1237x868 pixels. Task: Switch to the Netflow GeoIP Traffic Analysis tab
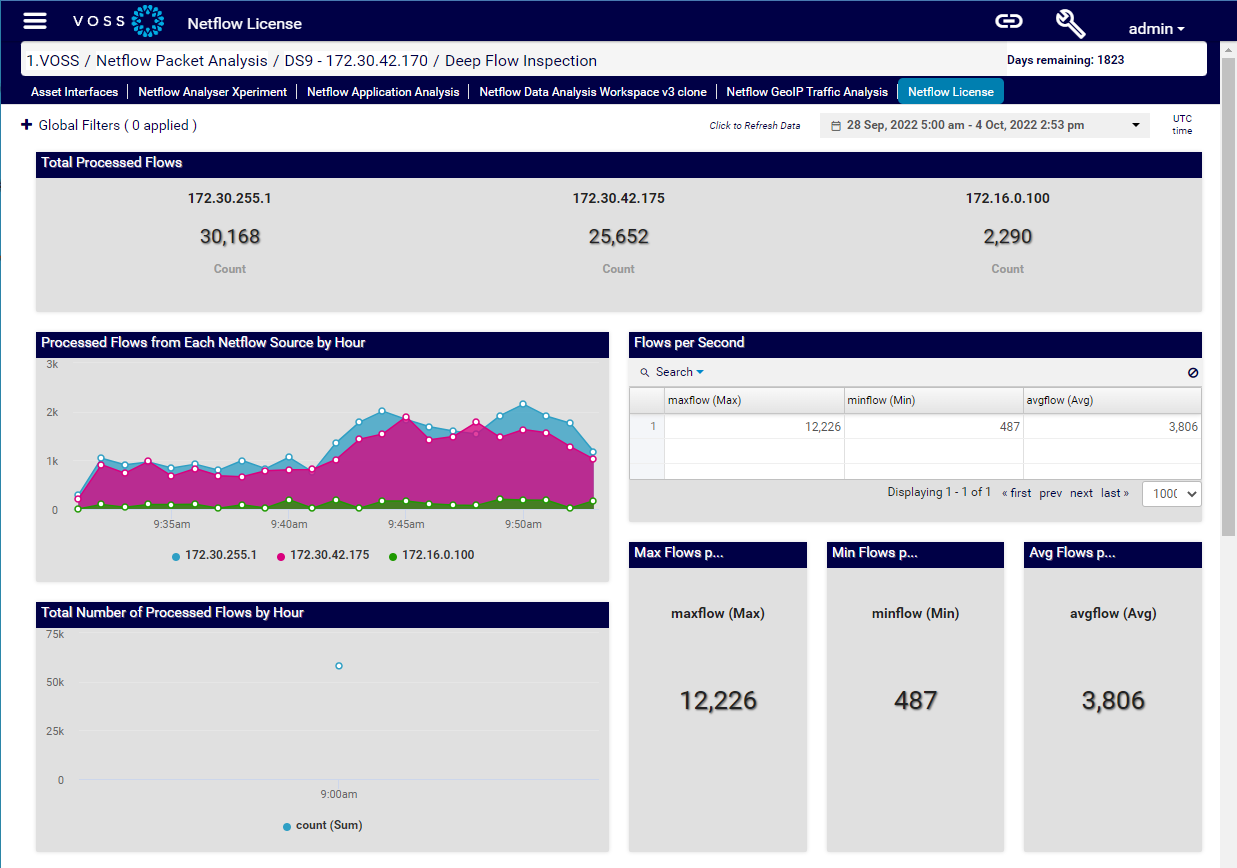tap(807, 91)
